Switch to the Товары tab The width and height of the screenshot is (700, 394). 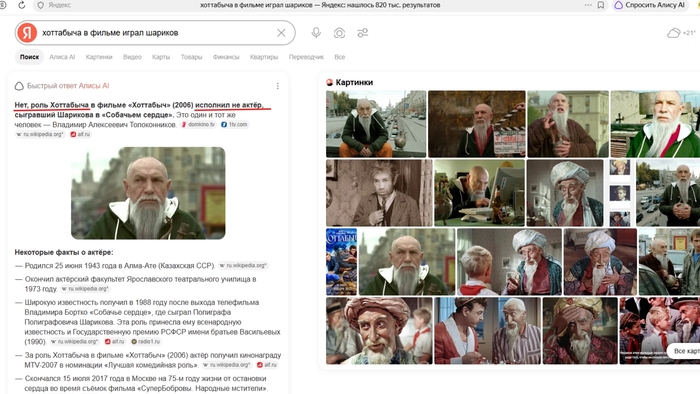coord(192,57)
